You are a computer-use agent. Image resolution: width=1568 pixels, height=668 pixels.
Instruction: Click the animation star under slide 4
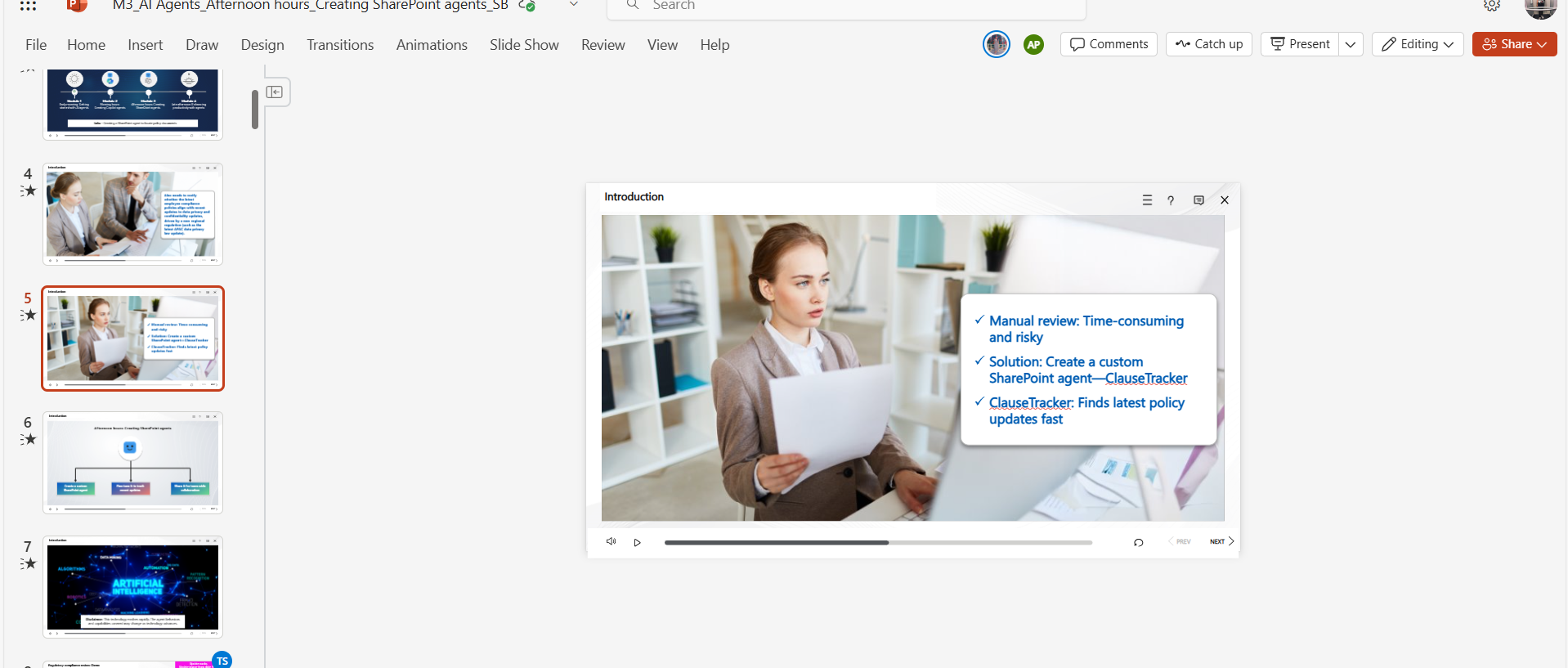click(29, 191)
